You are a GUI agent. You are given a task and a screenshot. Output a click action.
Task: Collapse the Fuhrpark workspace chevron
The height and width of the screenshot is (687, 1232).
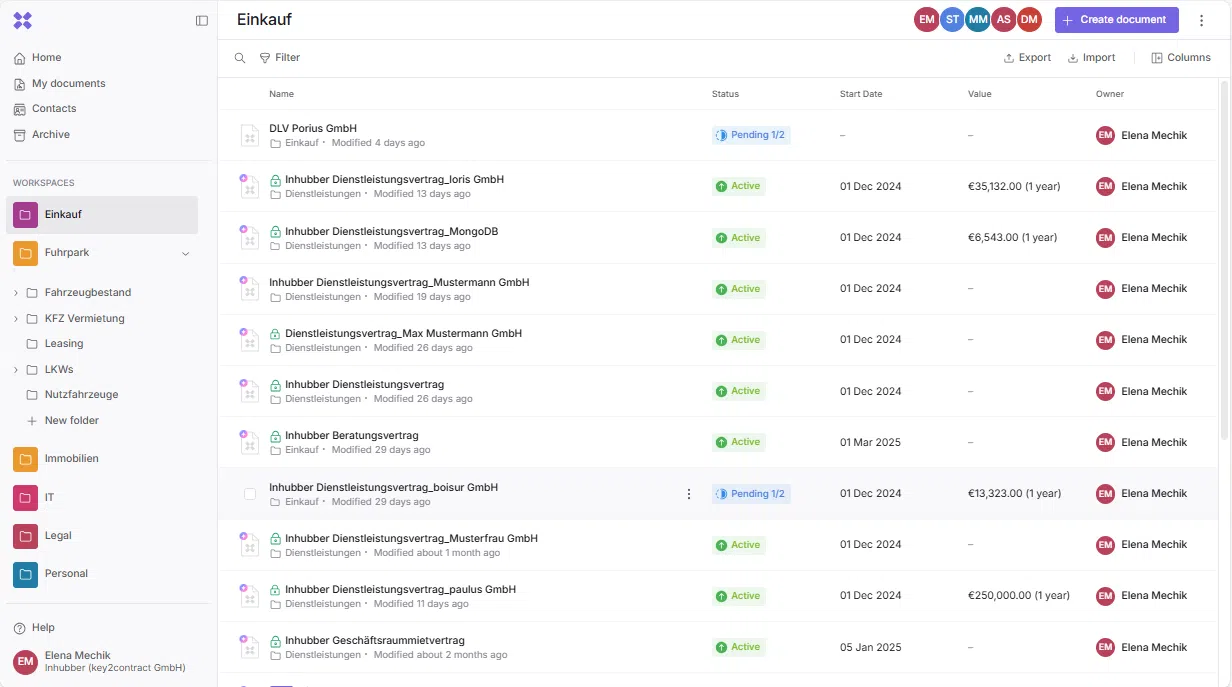click(185, 253)
